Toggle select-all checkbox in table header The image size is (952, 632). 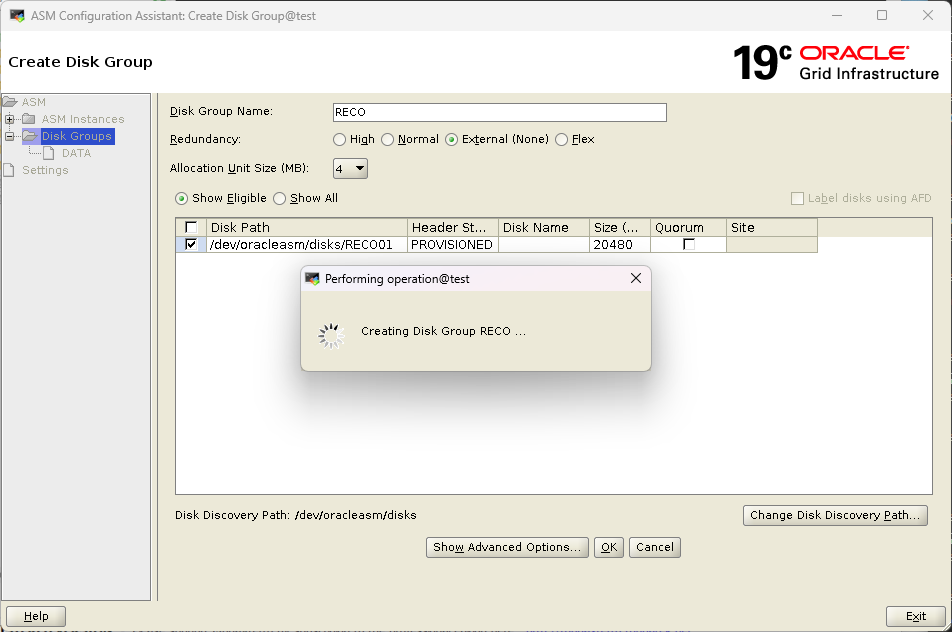(x=191, y=227)
